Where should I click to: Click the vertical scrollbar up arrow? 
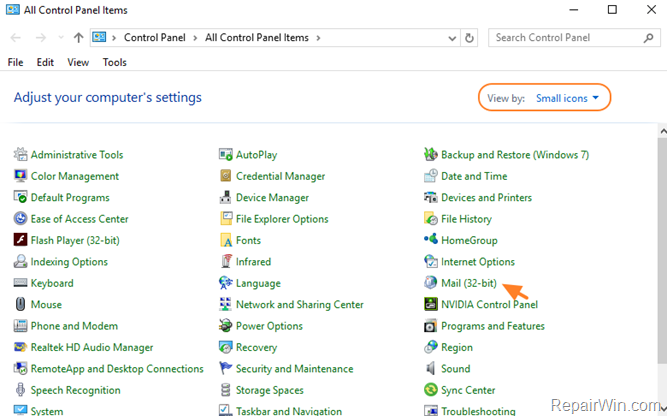pos(663,131)
